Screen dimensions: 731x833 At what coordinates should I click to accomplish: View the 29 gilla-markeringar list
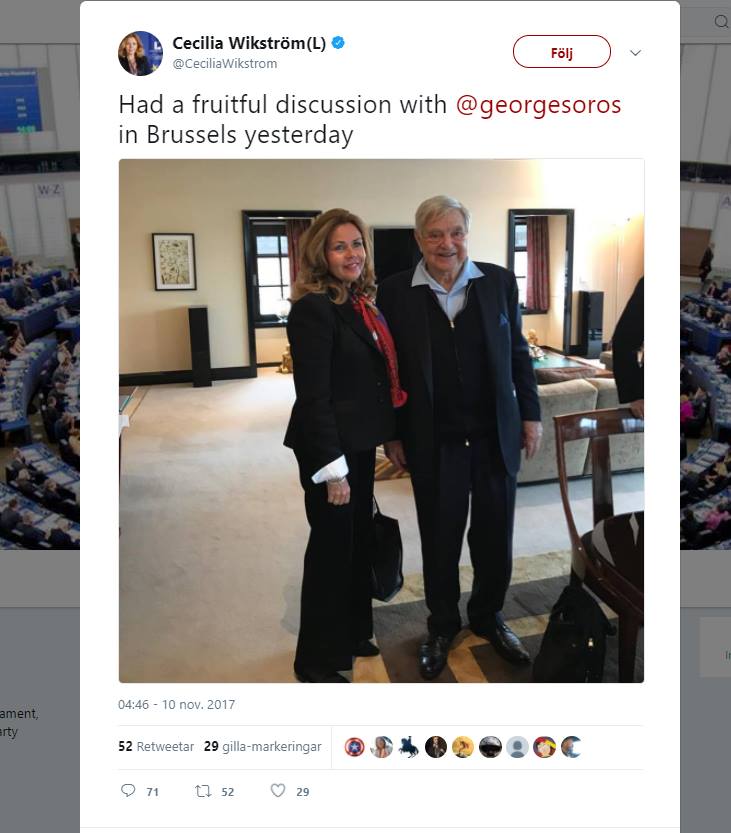pyautogui.click(x=262, y=746)
